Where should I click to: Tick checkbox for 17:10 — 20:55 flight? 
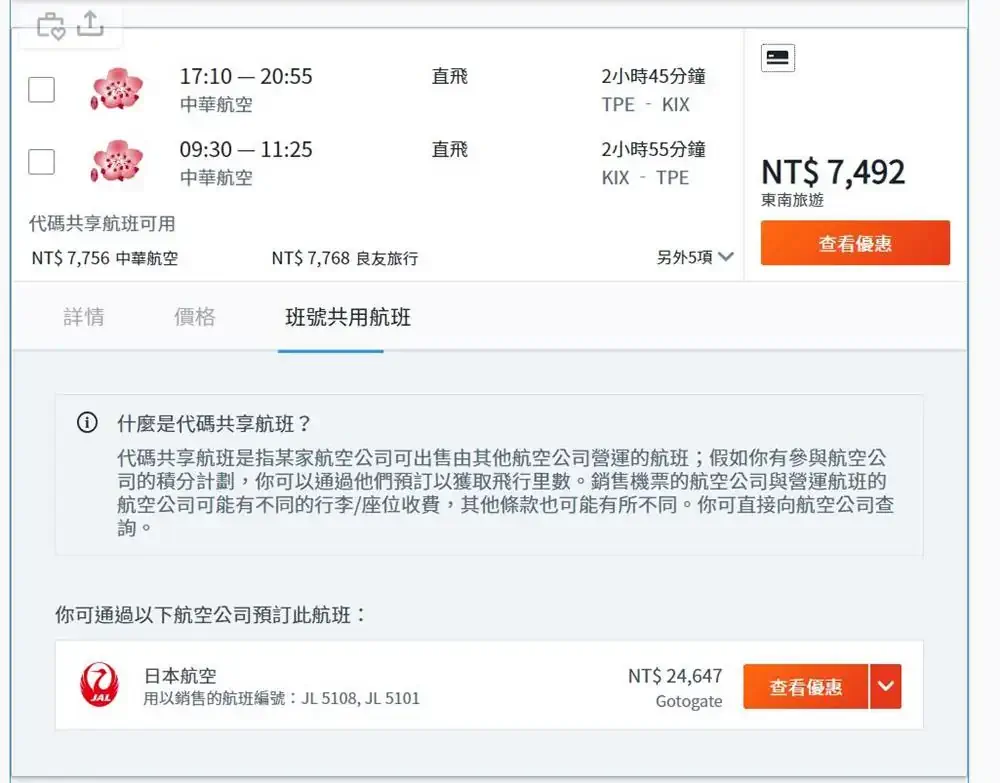(x=41, y=89)
